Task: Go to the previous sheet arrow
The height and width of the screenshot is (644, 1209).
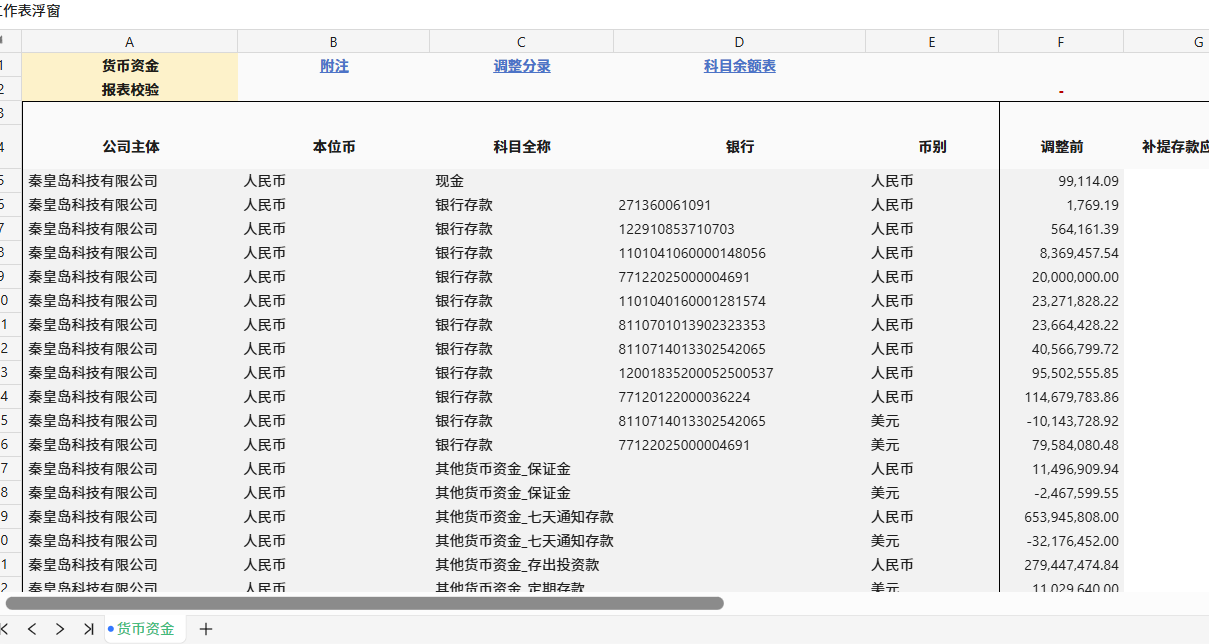Action: (x=32, y=629)
